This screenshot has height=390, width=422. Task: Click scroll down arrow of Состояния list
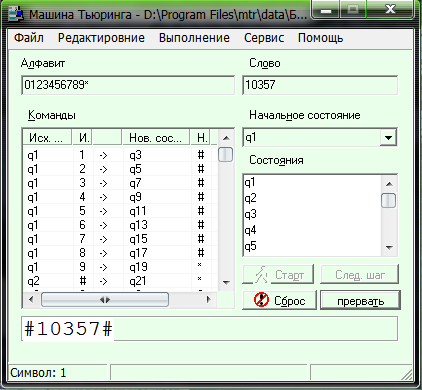click(389, 248)
